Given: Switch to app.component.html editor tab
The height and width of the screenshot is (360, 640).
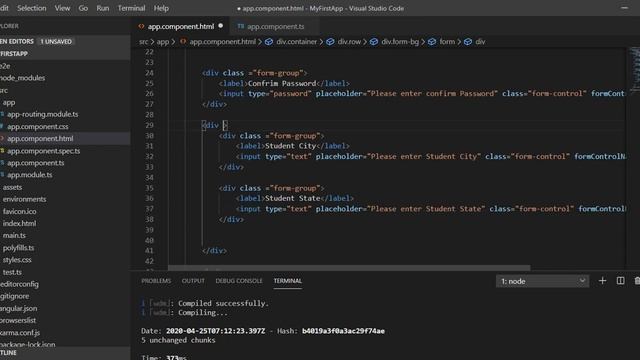Looking at the screenshot, I should tap(181, 26).
